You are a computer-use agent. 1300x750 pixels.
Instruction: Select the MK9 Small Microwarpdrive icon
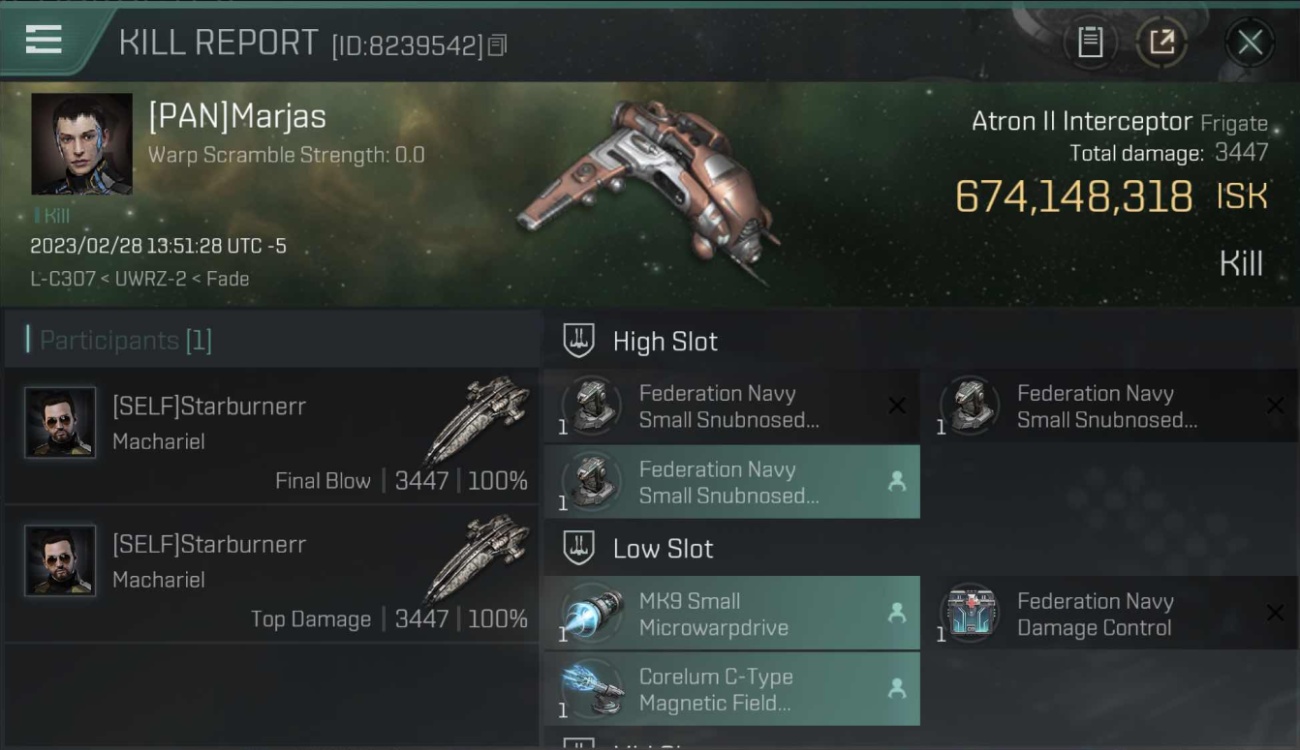(x=592, y=613)
